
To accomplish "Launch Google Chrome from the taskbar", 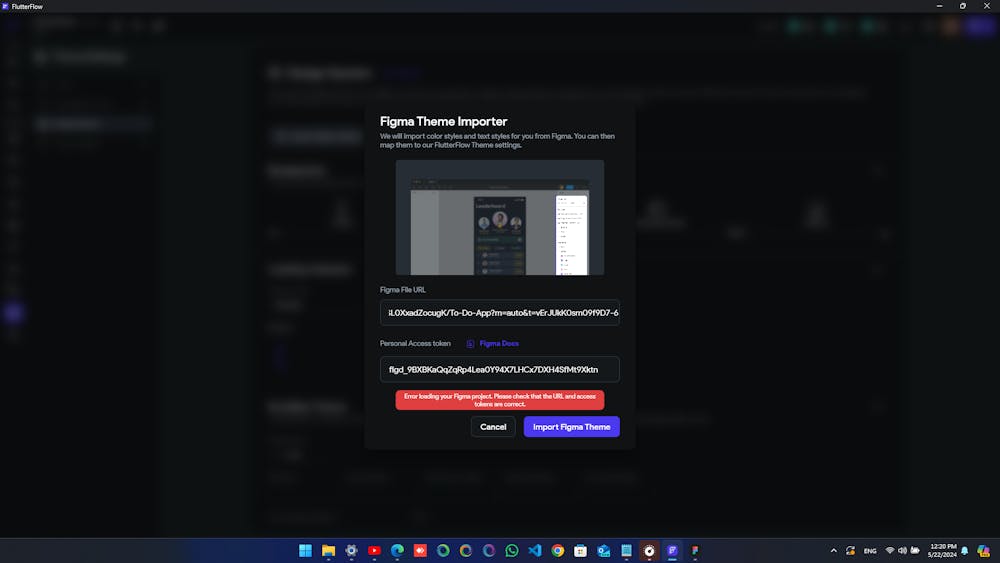I will pos(558,550).
